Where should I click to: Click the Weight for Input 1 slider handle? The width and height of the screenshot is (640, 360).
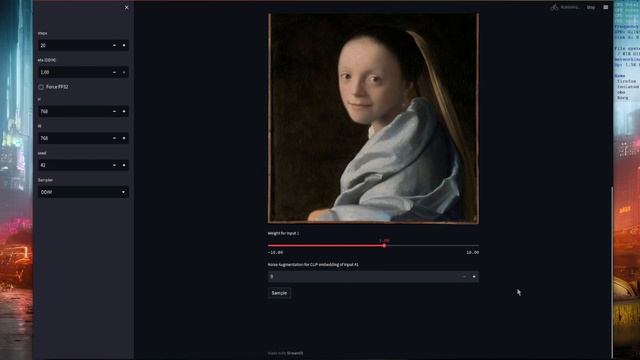coord(384,246)
